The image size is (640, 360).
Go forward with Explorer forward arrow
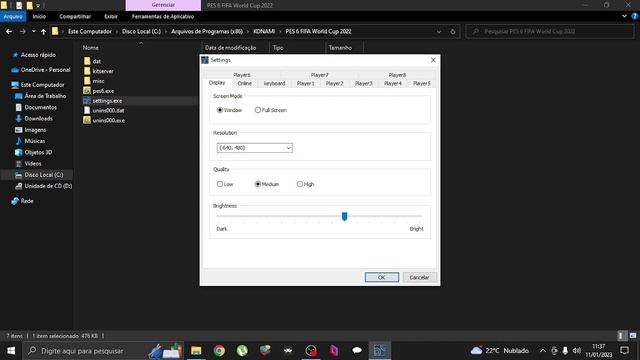(x=22, y=31)
